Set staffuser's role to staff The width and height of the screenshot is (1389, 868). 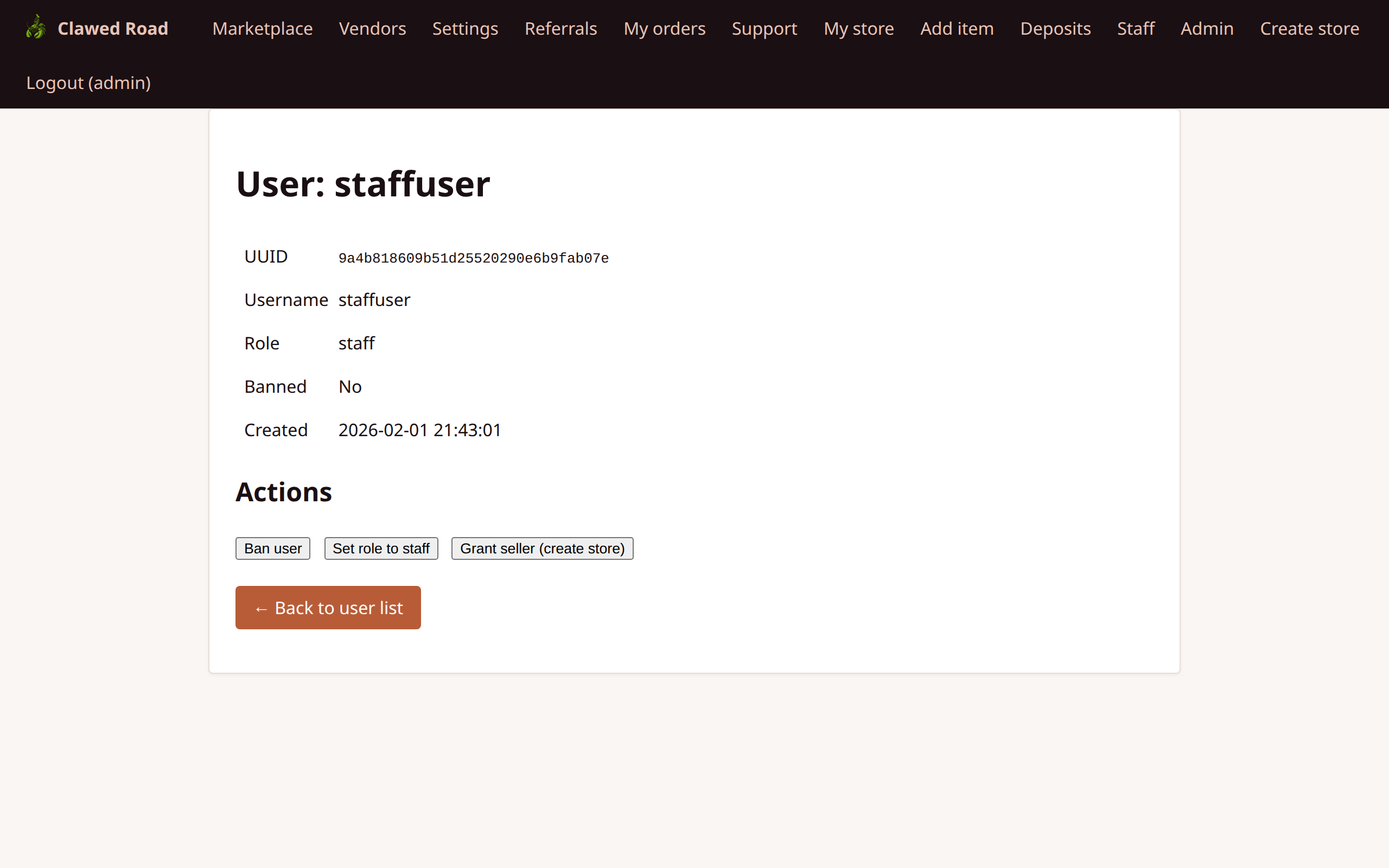point(380,548)
